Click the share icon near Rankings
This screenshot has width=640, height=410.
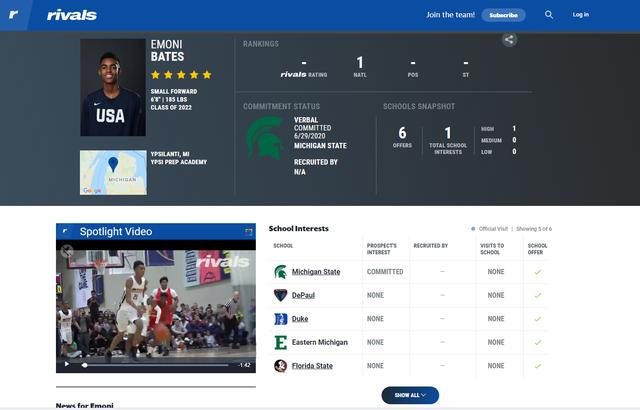click(509, 40)
